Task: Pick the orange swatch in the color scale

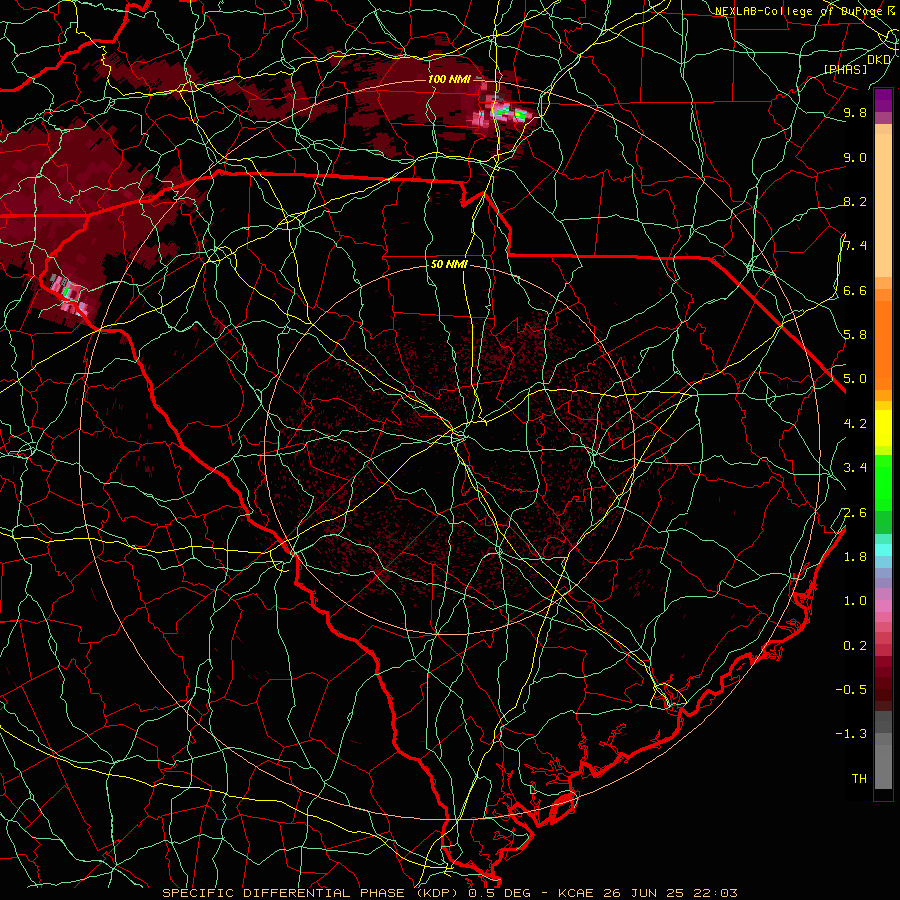Action: pyautogui.click(x=883, y=344)
